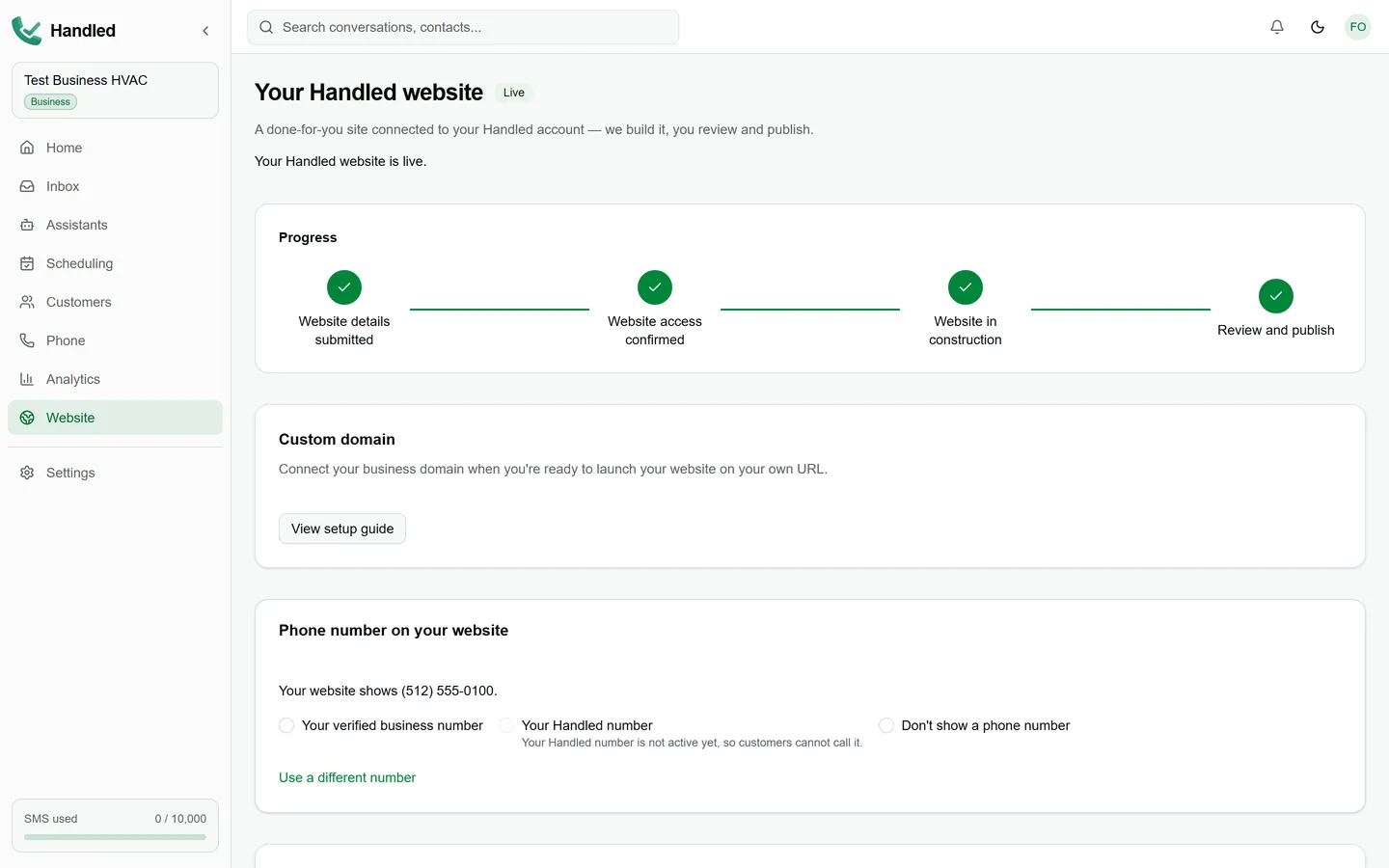Click the Handled phone logo icon

(26, 31)
